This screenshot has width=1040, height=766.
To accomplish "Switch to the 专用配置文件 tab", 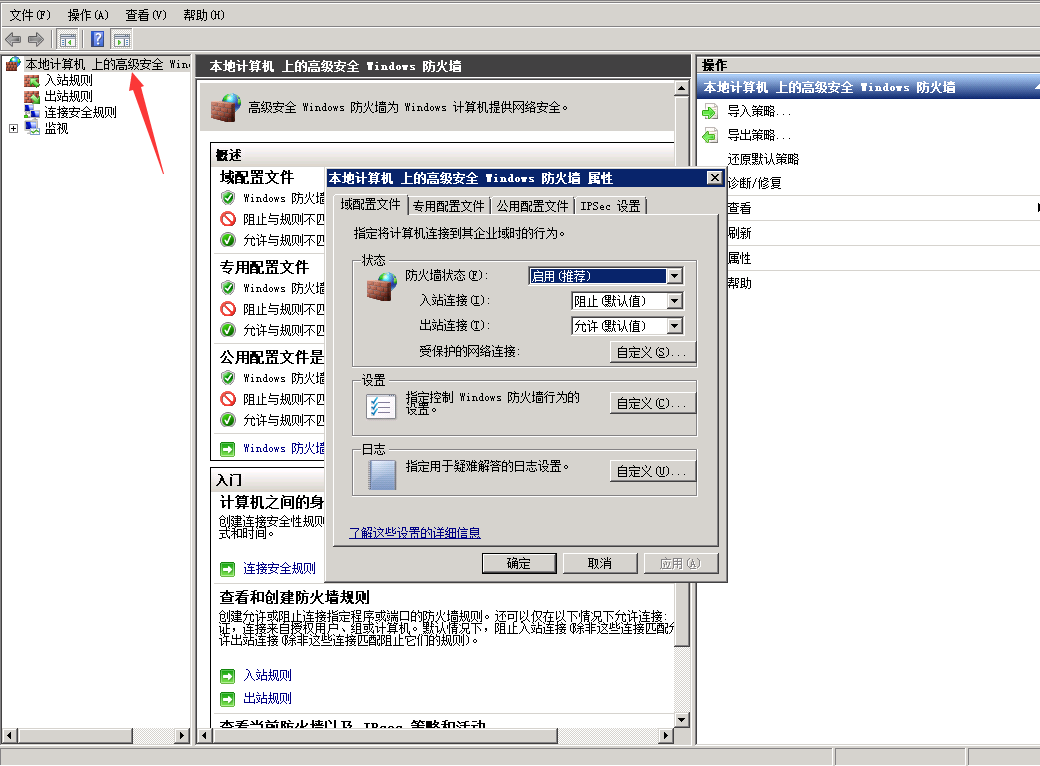I will [x=447, y=206].
